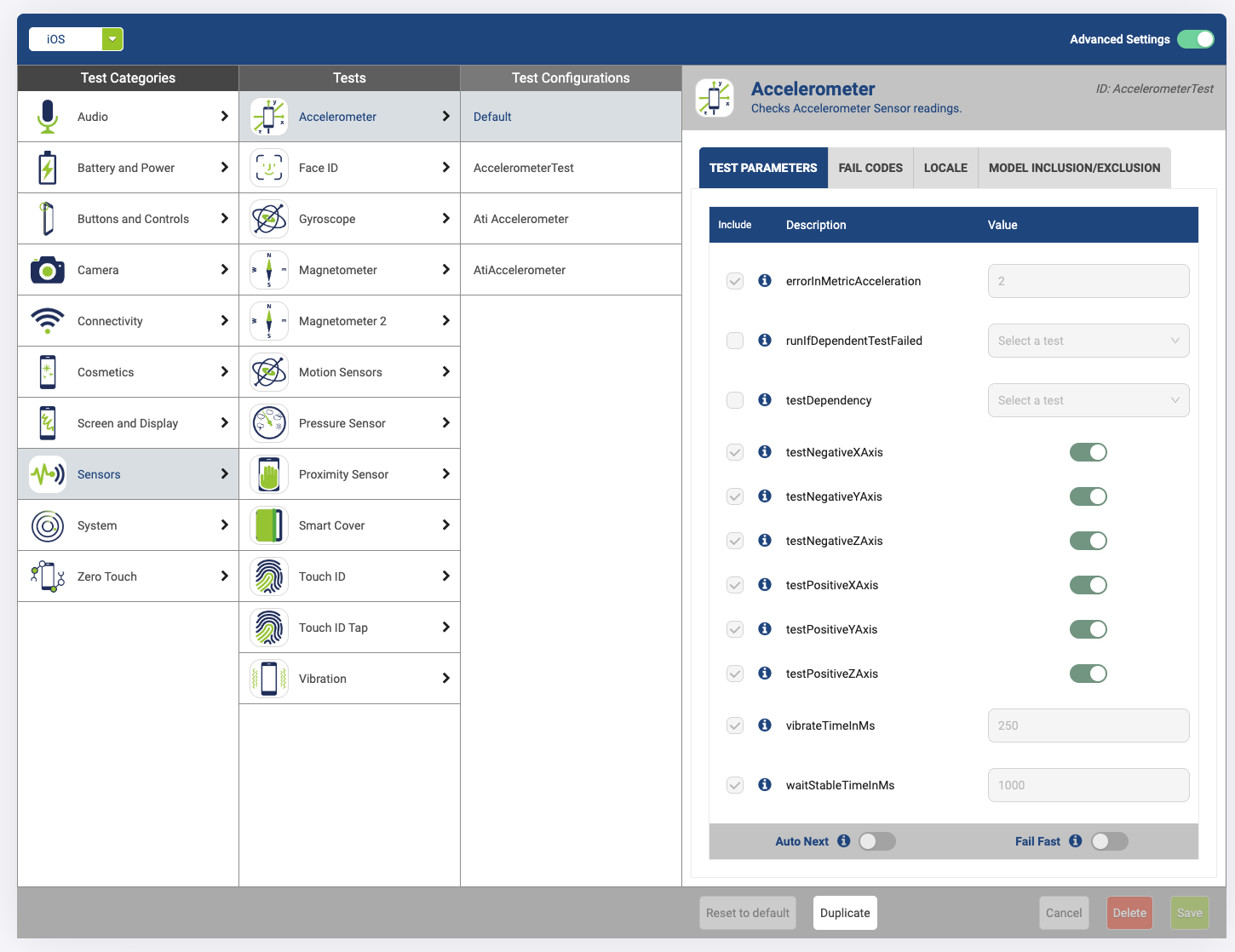Enable the Fail Fast switch
Viewport: 1235px width, 952px height.
click(1110, 841)
